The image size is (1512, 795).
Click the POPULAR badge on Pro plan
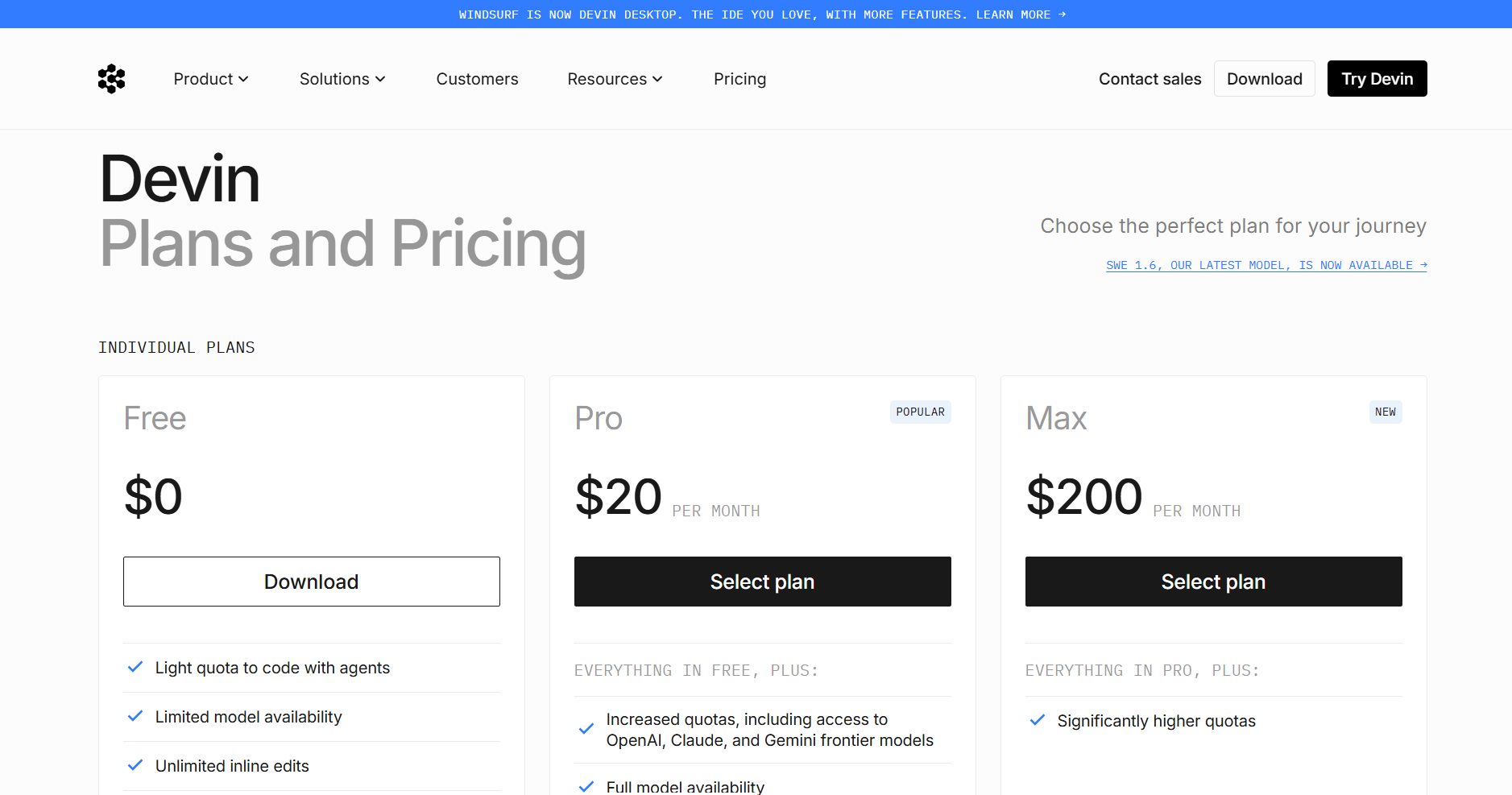[921, 412]
